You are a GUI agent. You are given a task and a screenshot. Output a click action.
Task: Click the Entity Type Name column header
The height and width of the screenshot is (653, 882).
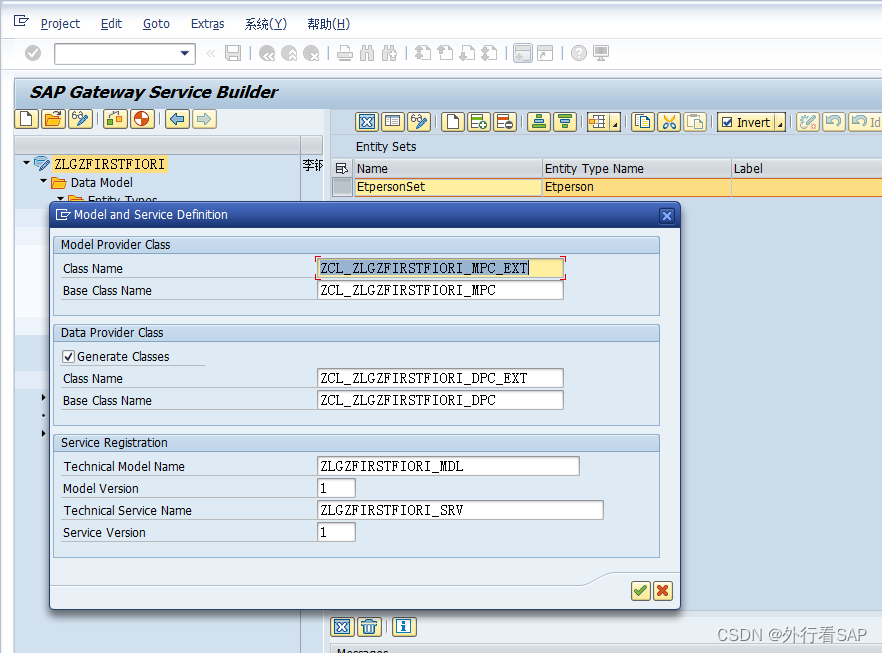tap(637, 169)
